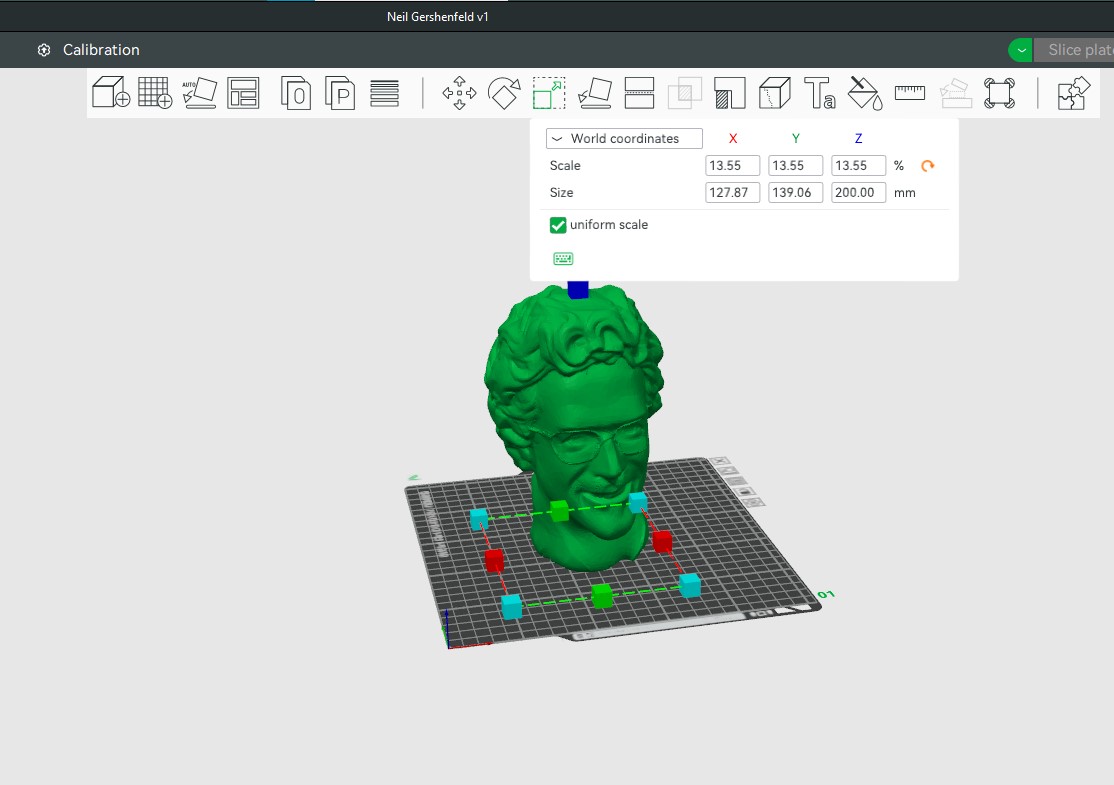Add a new plate with grid-plus icon
The image size is (1114, 785).
155,93
